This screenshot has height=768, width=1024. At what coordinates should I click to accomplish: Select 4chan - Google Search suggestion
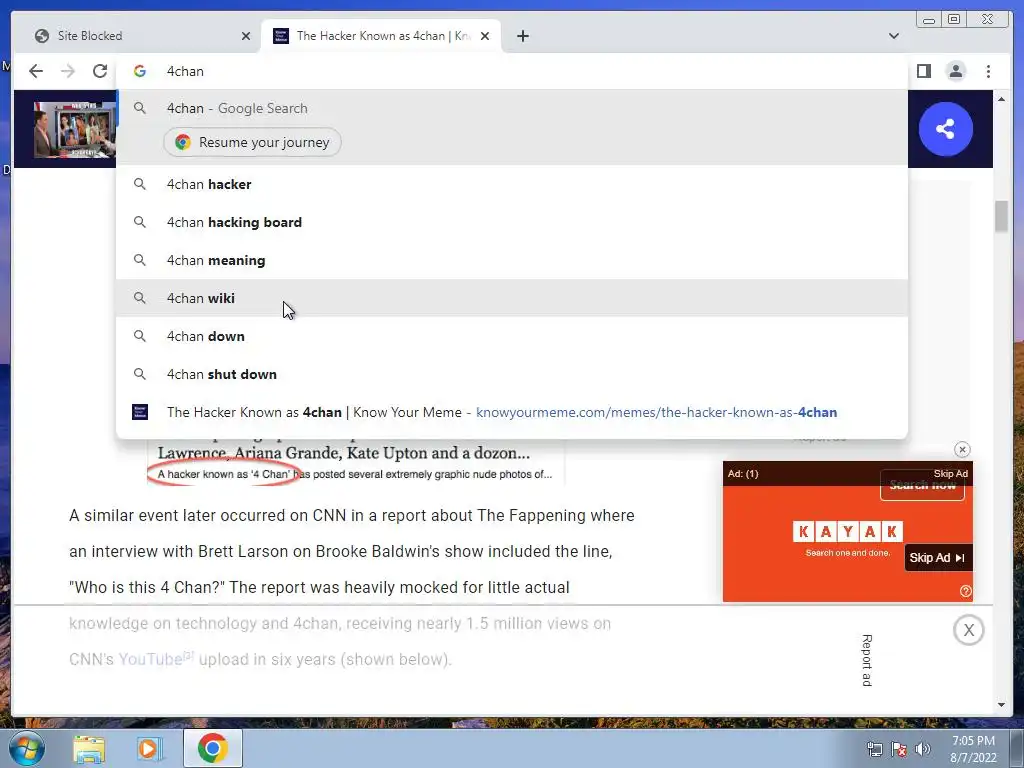pyautogui.click(x=511, y=108)
